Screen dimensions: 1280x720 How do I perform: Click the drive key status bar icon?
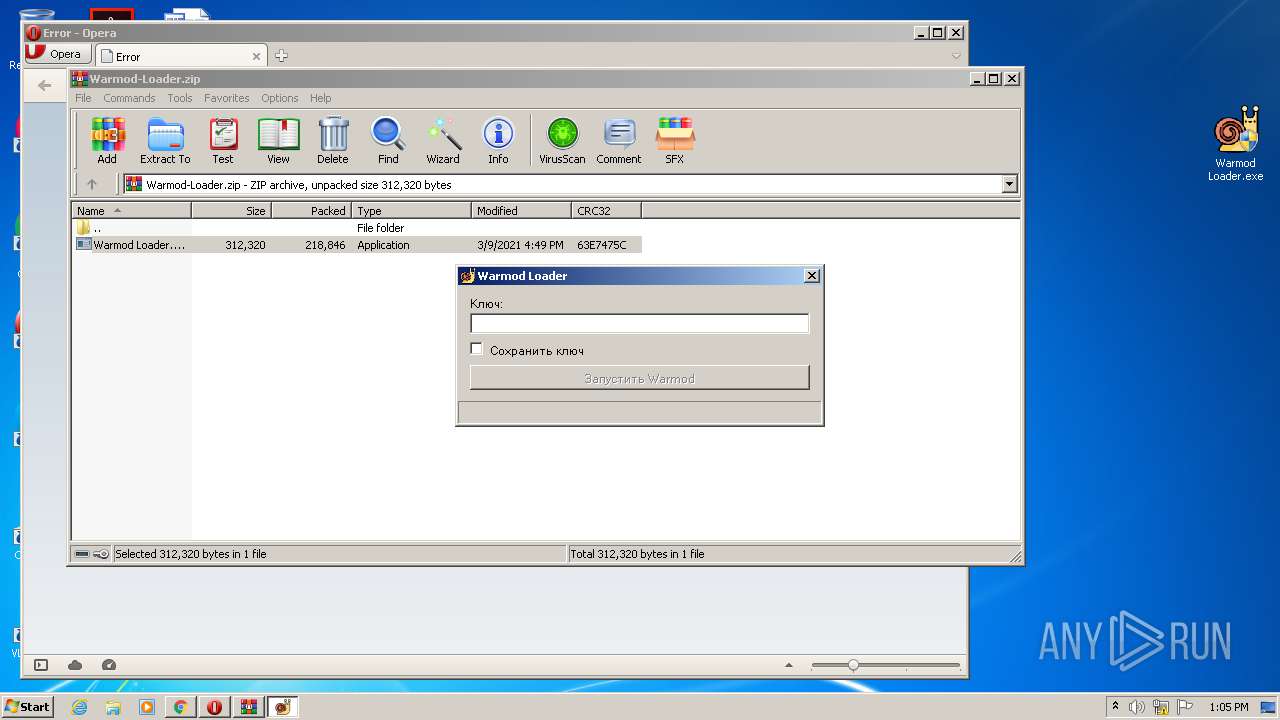click(x=92, y=554)
